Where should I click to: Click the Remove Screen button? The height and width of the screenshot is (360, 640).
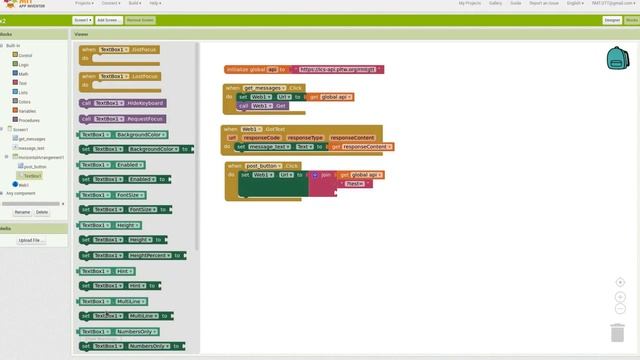click(140, 20)
